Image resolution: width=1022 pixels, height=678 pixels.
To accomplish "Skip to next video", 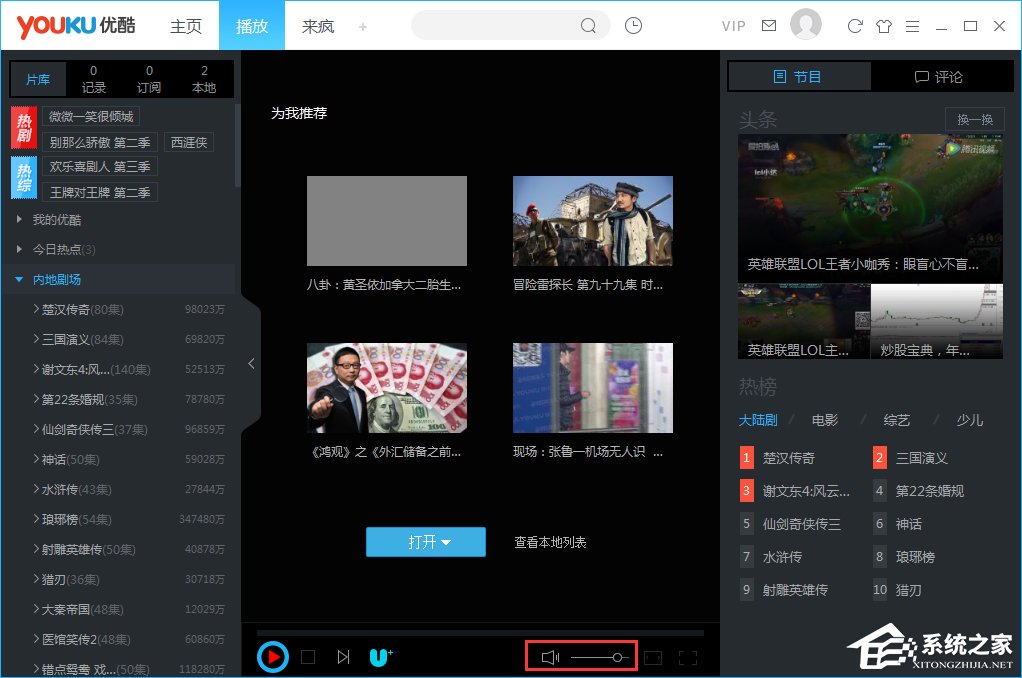I will 343,657.
